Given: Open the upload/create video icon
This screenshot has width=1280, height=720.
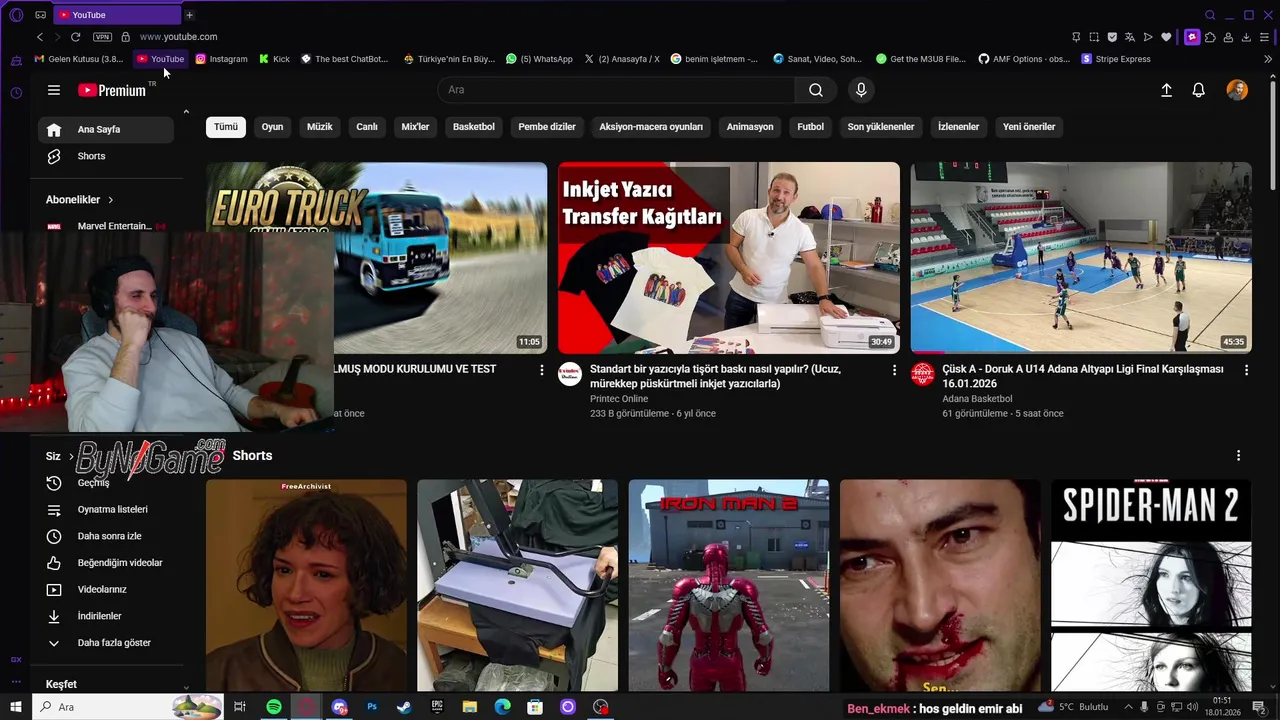Looking at the screenshot, I should pos(1166,90).
